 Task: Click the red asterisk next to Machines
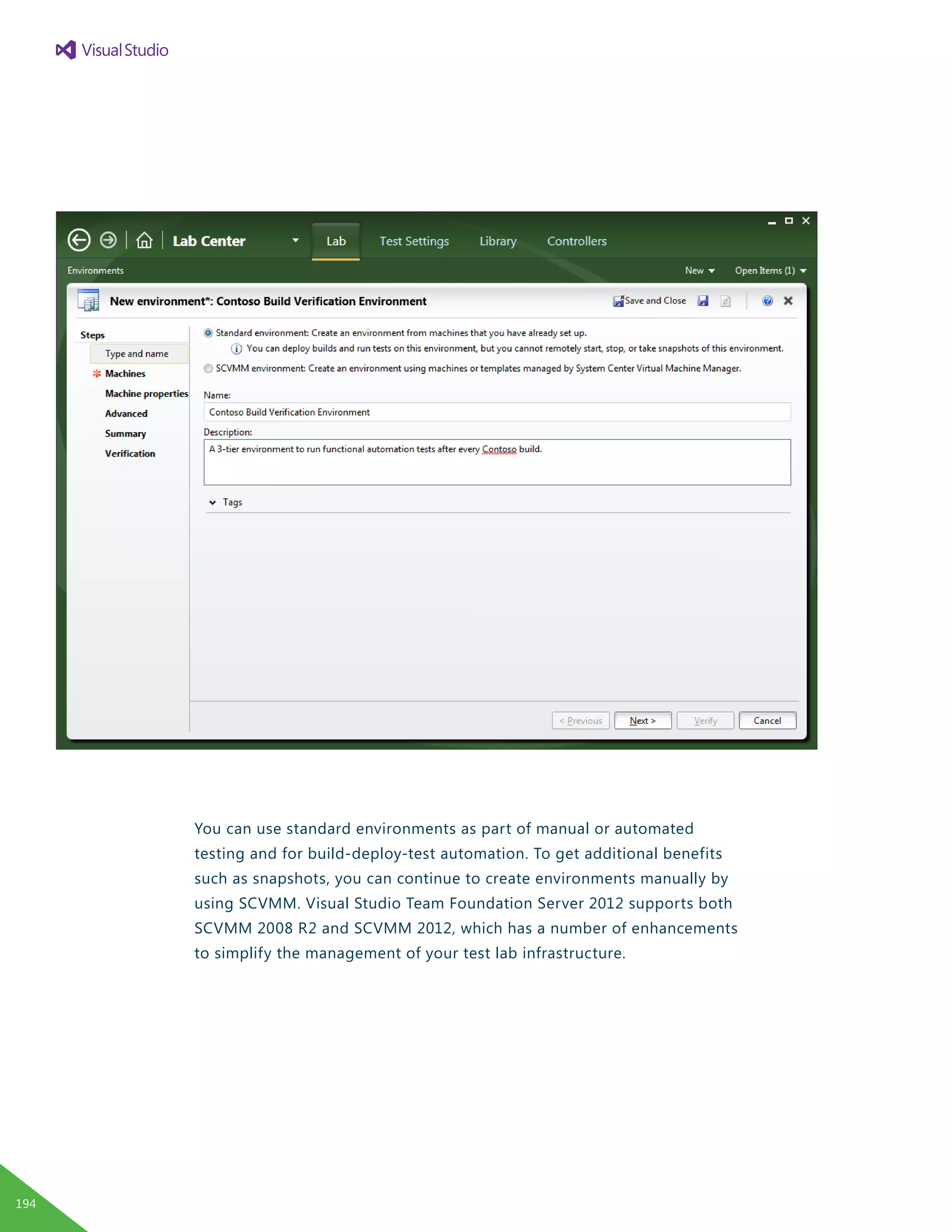pyautogui.click(x=96, y=373)
